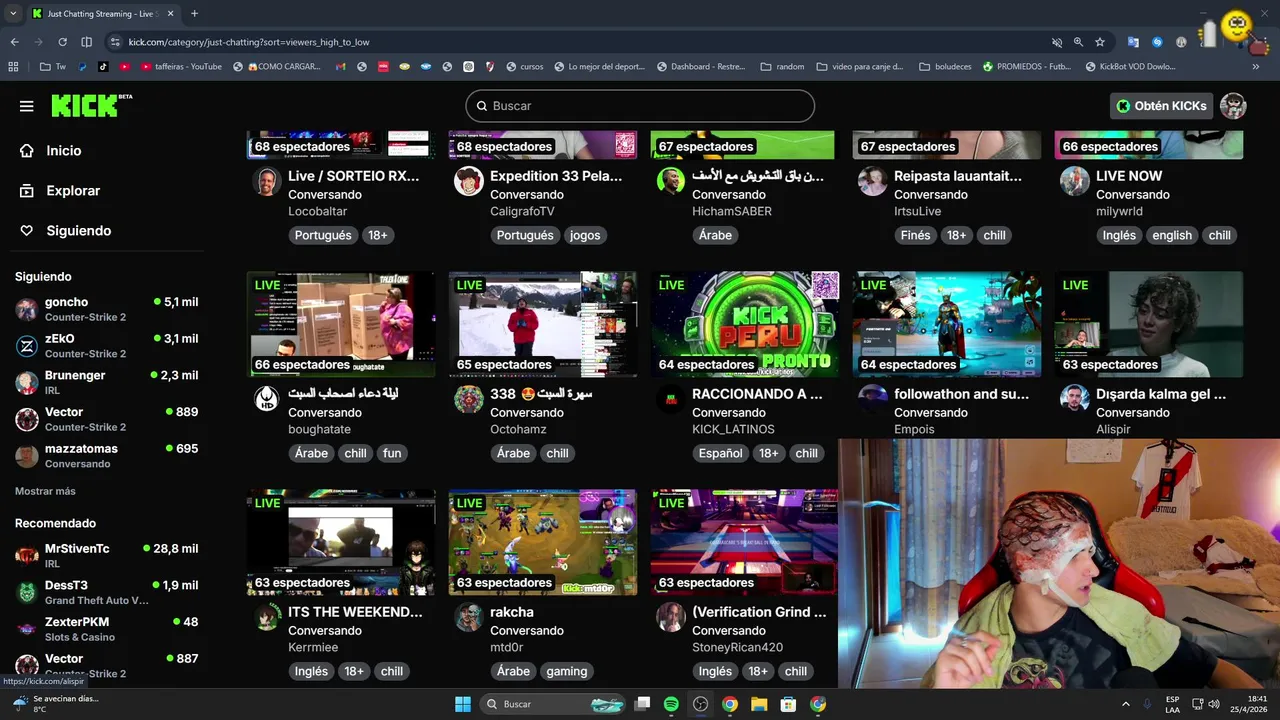
Task: Click HichamSABER channel avatar
Action: (x=671, y=181)
